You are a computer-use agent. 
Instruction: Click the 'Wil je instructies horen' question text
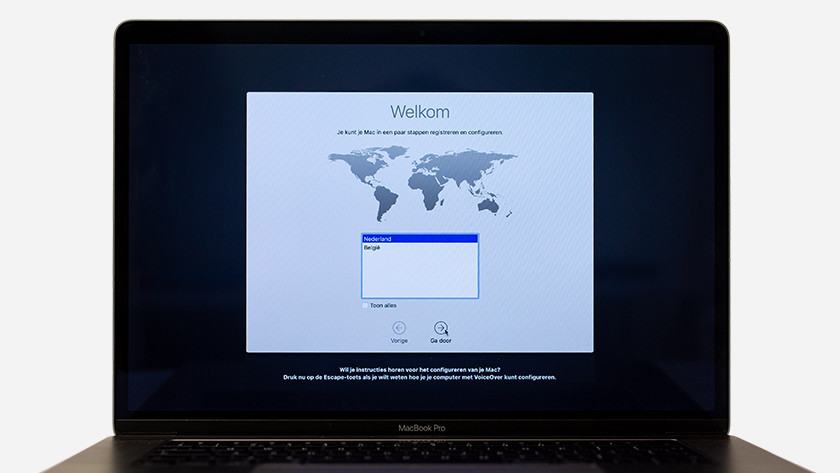click(419, 369)
